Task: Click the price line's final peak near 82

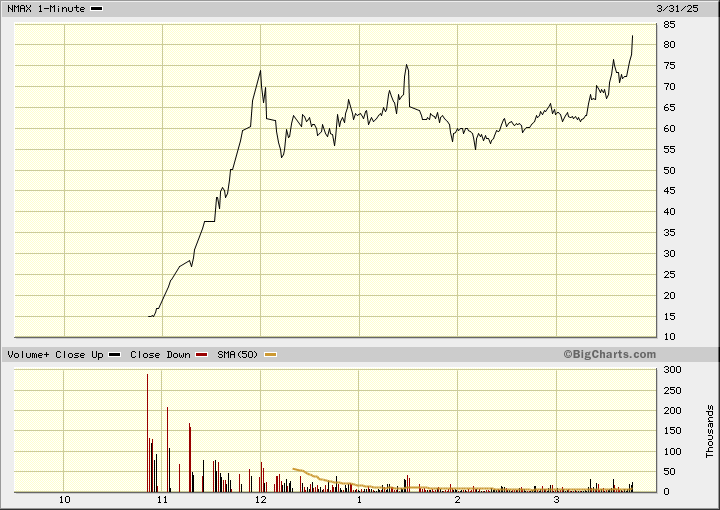Action: point(633,37)
